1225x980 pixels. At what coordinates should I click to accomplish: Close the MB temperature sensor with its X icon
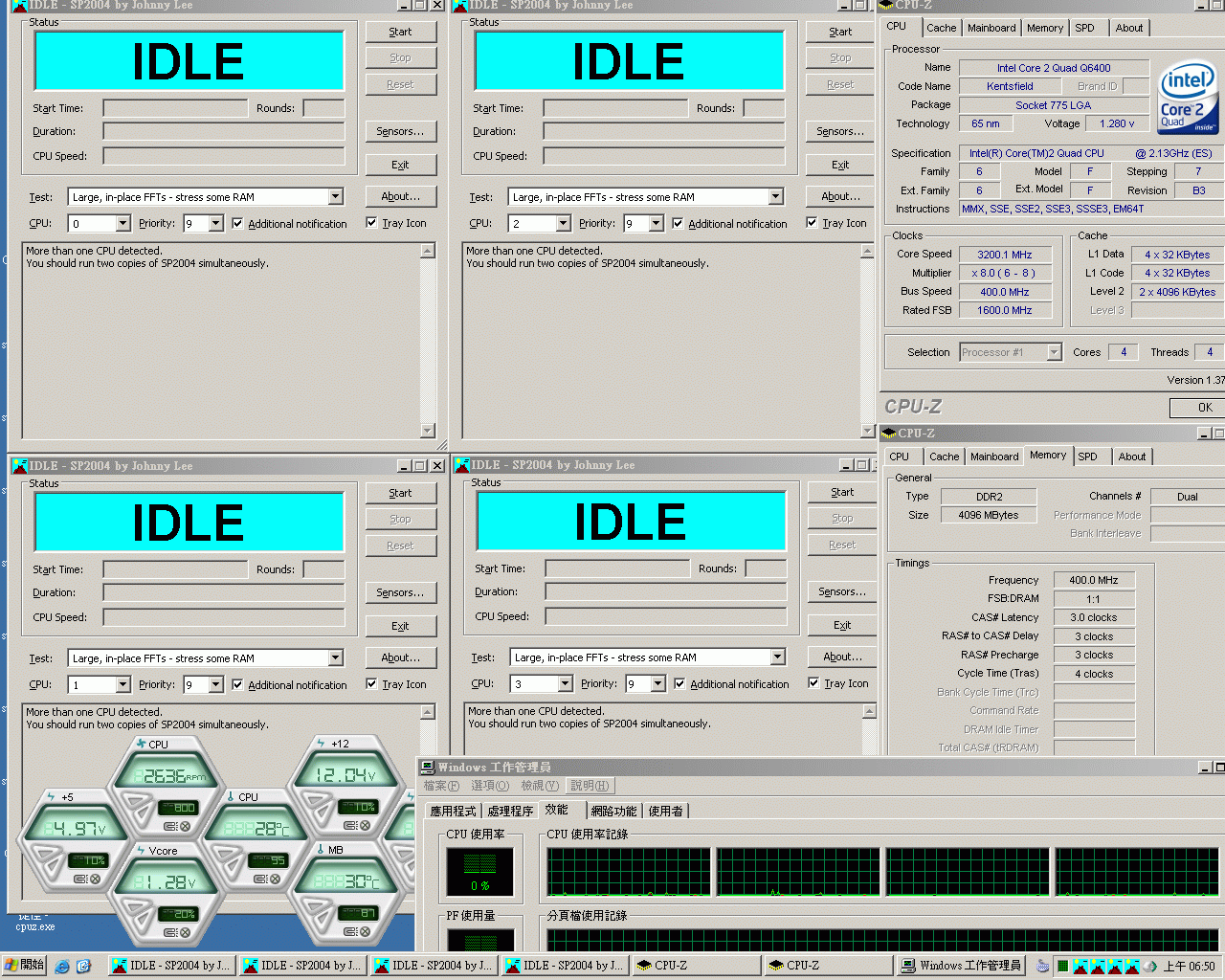(366, 931)
